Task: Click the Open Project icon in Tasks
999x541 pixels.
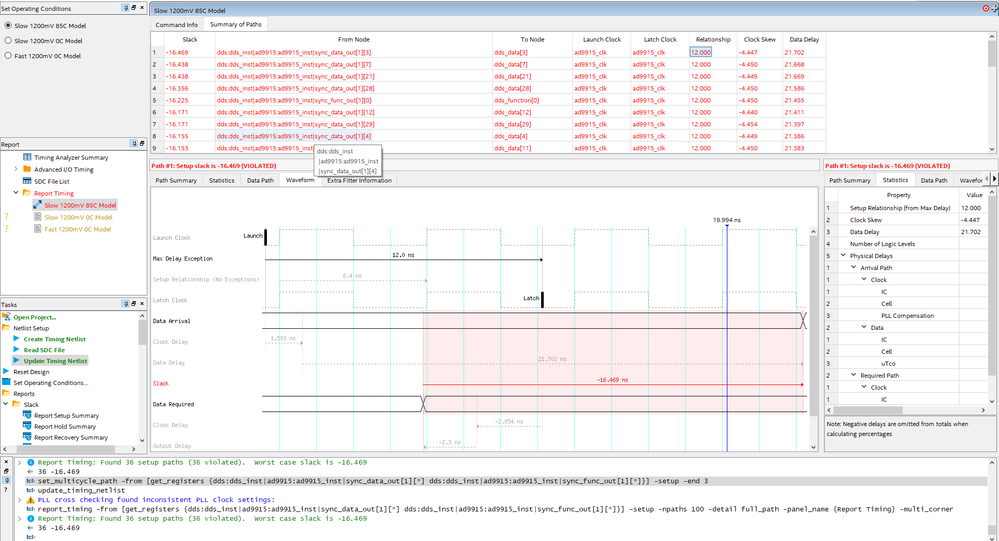Action: click(x=7, y=317)
